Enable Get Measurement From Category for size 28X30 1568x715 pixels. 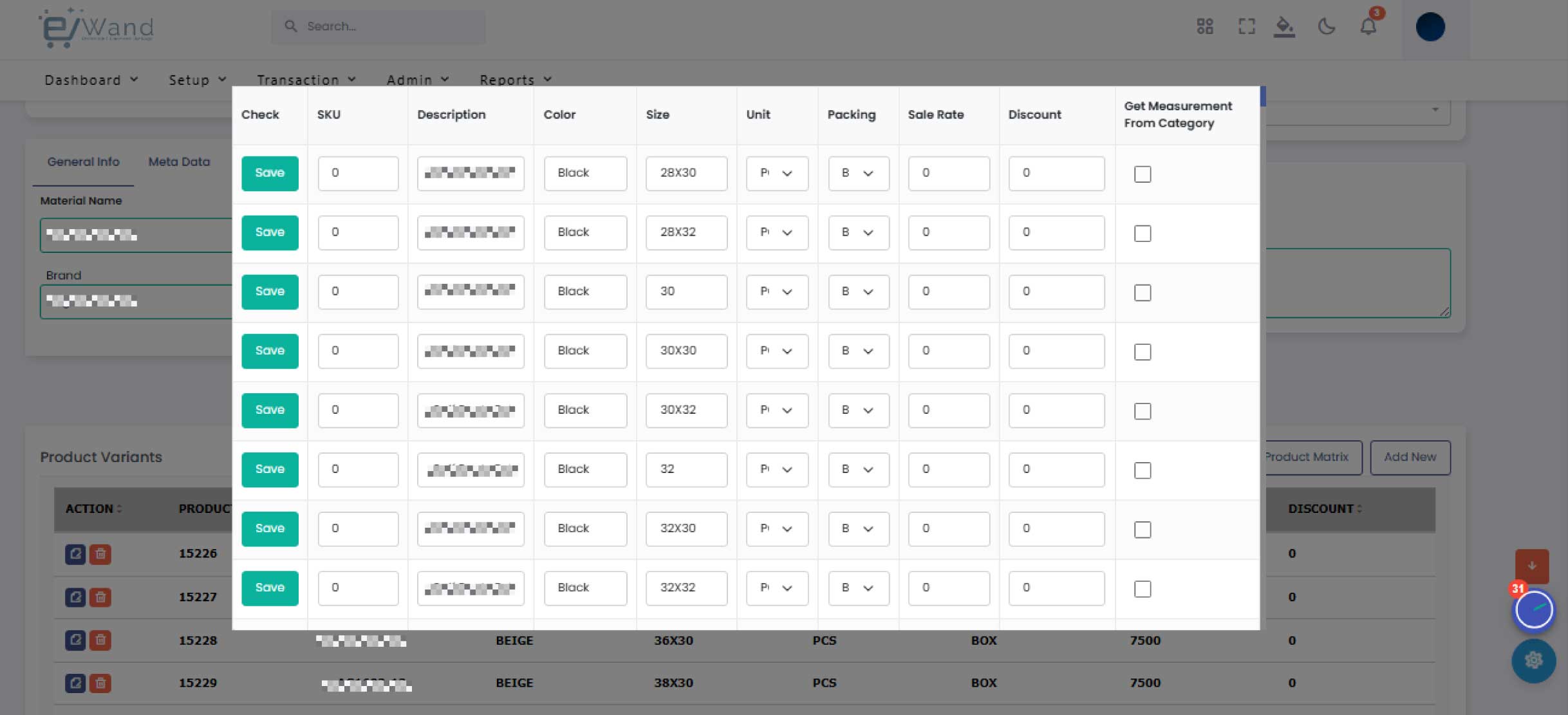(x=1143, y=174)
